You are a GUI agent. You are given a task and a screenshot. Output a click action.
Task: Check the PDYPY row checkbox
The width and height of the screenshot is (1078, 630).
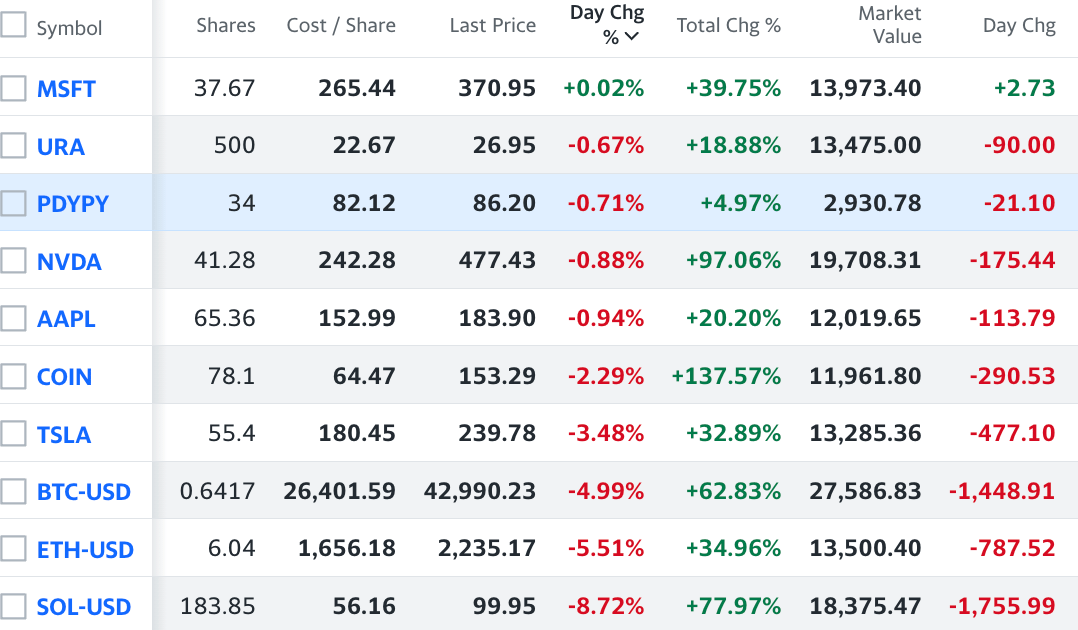tap(12, 203)
